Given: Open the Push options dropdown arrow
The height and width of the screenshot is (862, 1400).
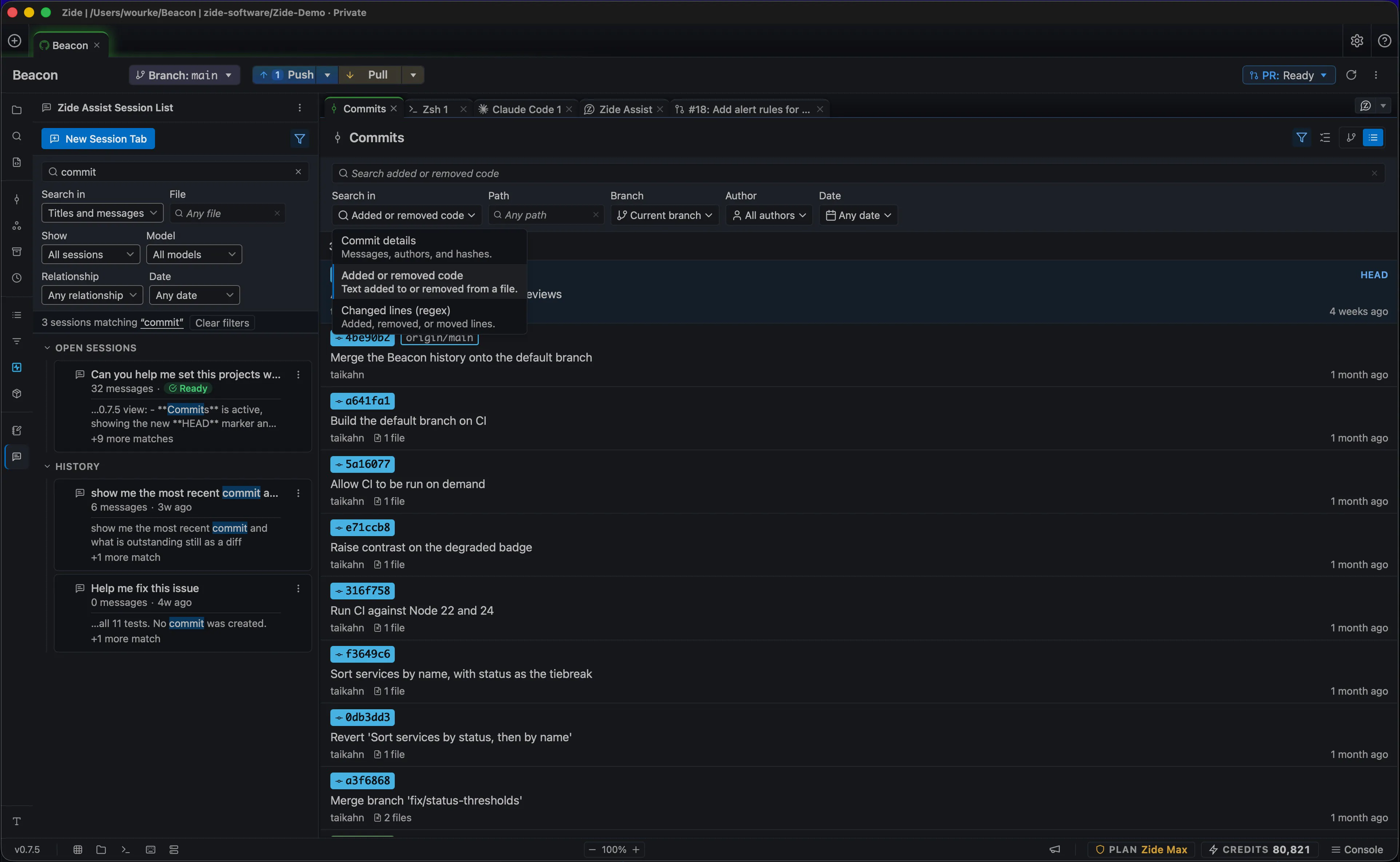Looking at the screenshot, I should point(327,75).
